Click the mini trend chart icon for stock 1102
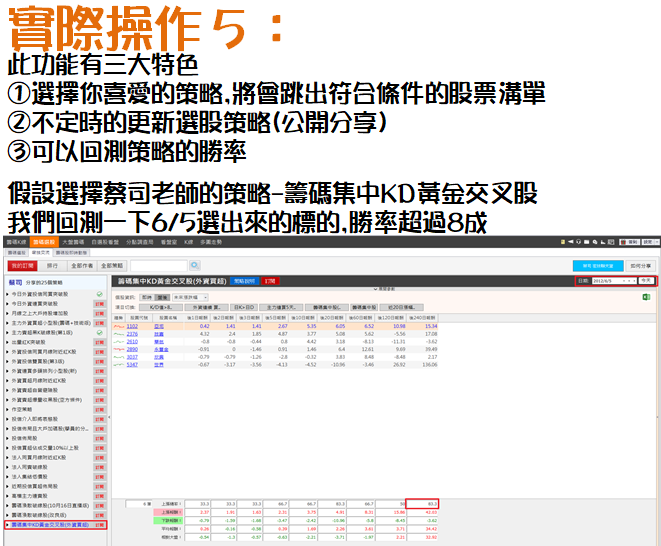Viewport: 661px width, 546px height. click(119, 326)
